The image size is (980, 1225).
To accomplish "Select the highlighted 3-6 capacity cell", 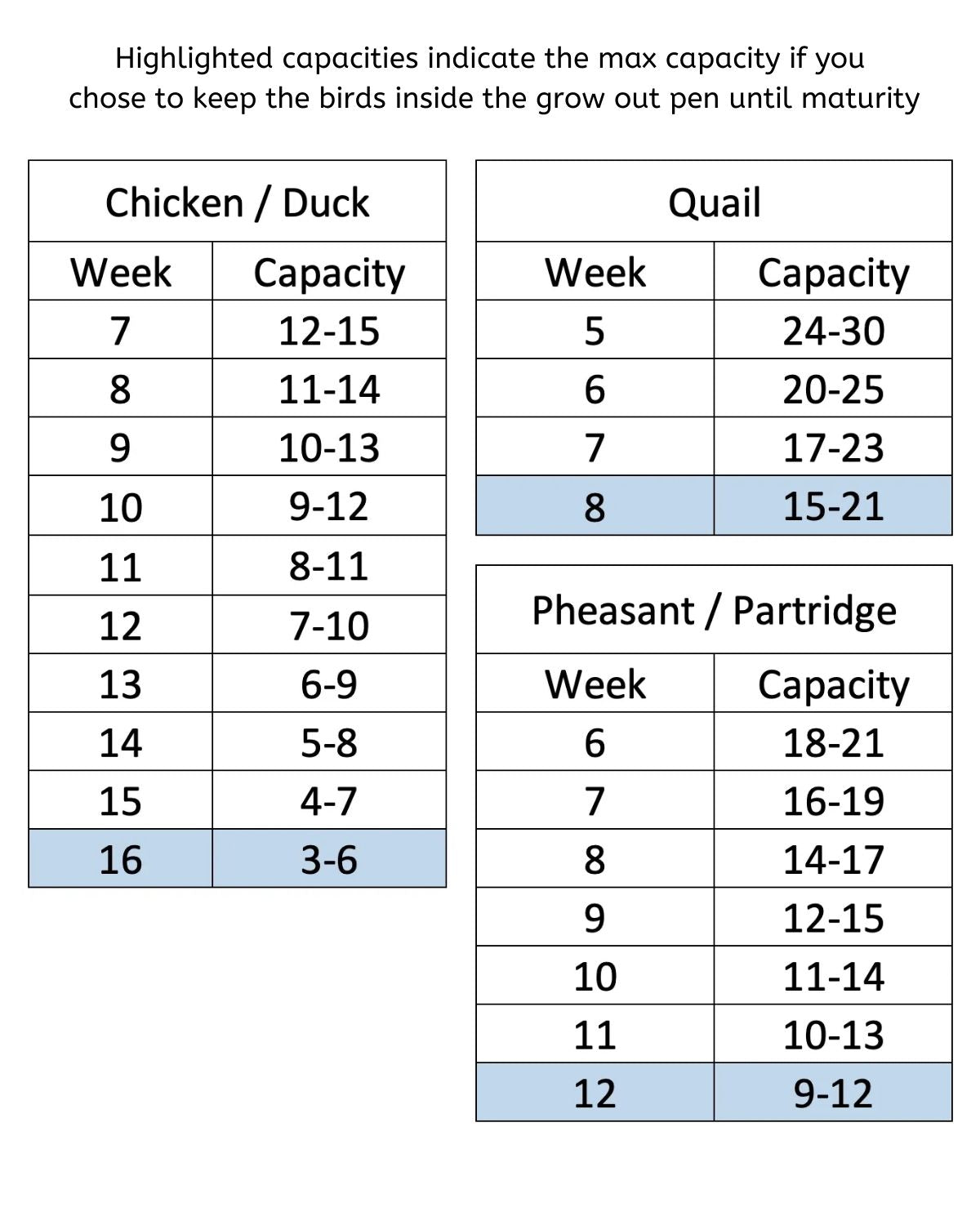I will tap(329, 859).
